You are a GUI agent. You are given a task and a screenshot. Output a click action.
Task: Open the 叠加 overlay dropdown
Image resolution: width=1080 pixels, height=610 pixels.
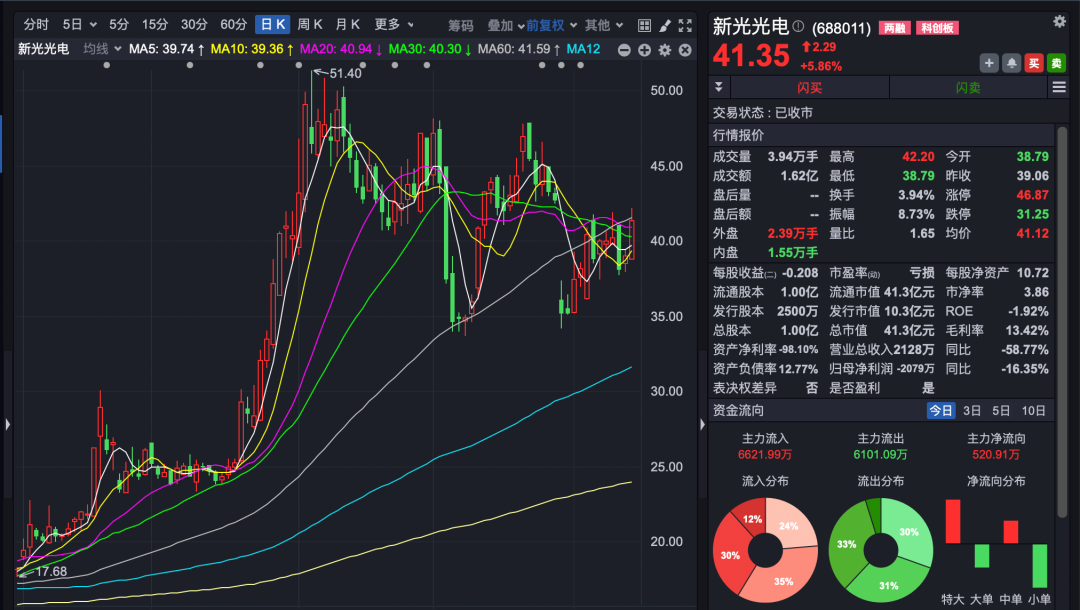[506, 25]
